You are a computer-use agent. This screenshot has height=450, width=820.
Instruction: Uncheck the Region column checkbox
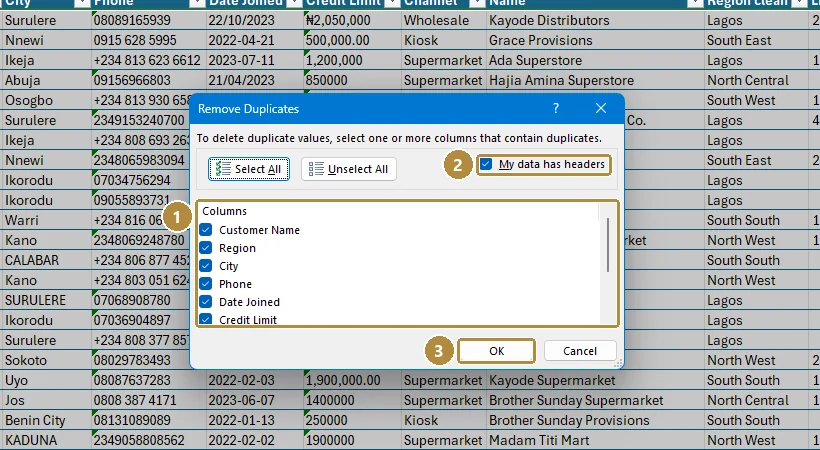[206, 248]
